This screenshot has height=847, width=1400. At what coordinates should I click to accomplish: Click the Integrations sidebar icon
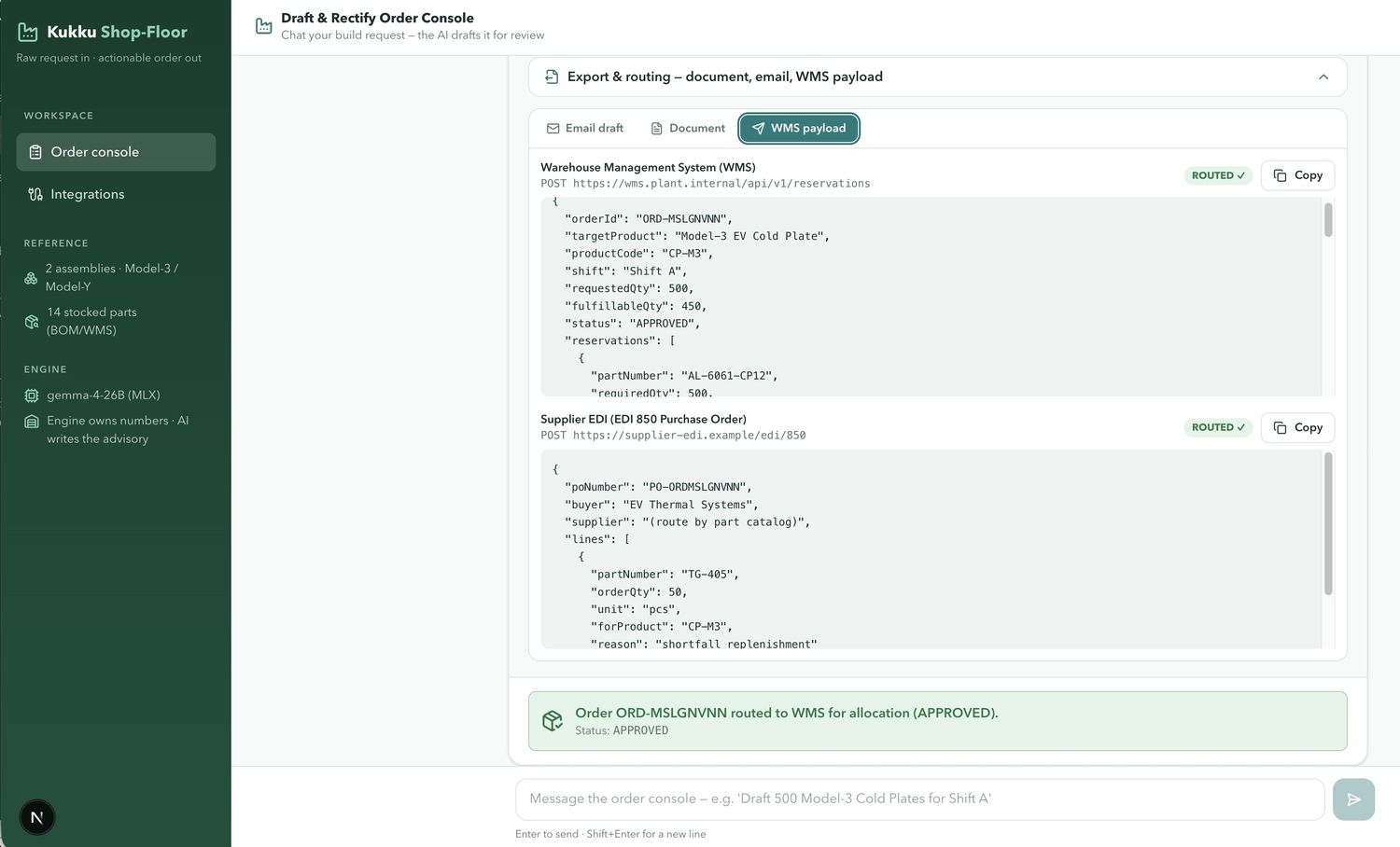(x=35, y=194)
